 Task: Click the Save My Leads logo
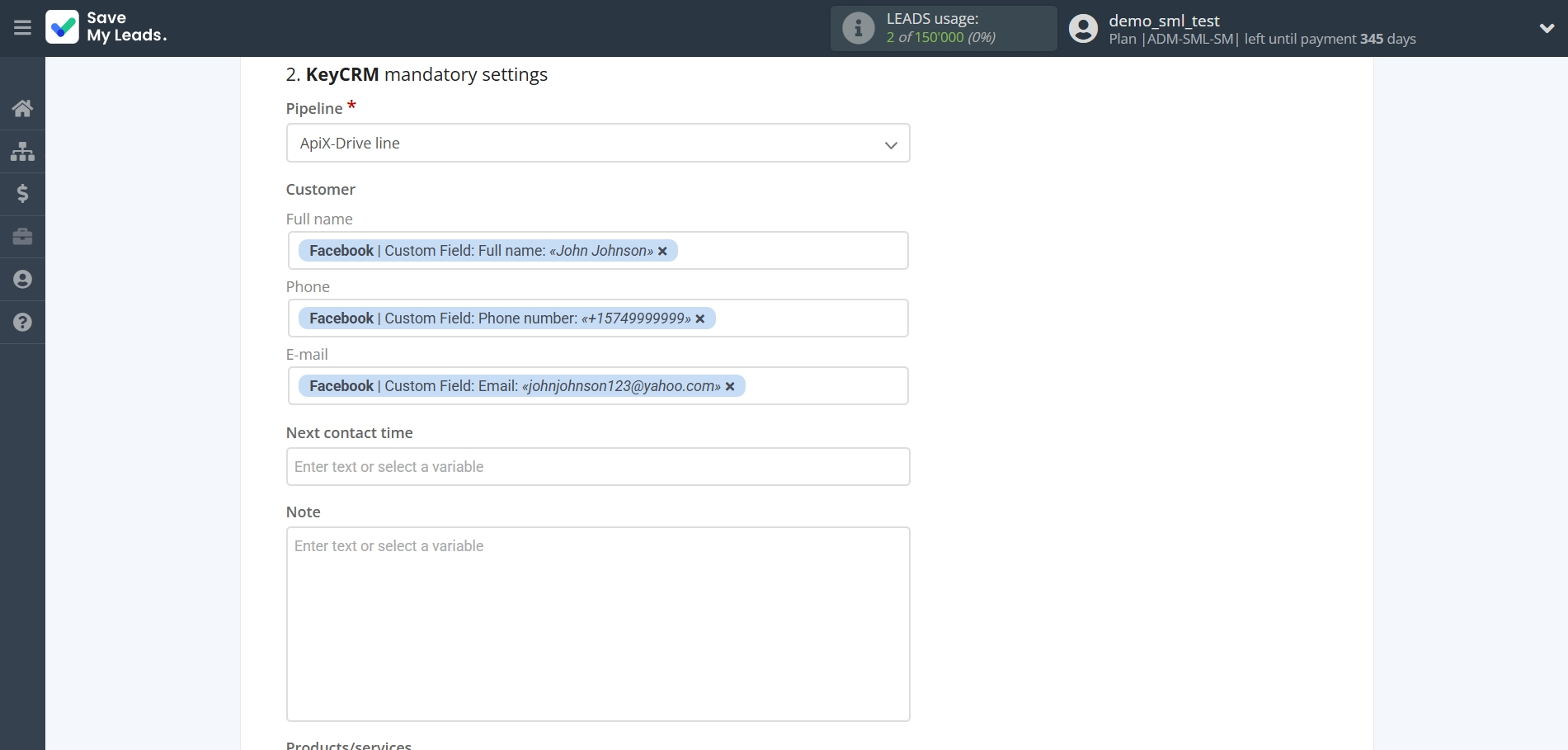(106, 27)
